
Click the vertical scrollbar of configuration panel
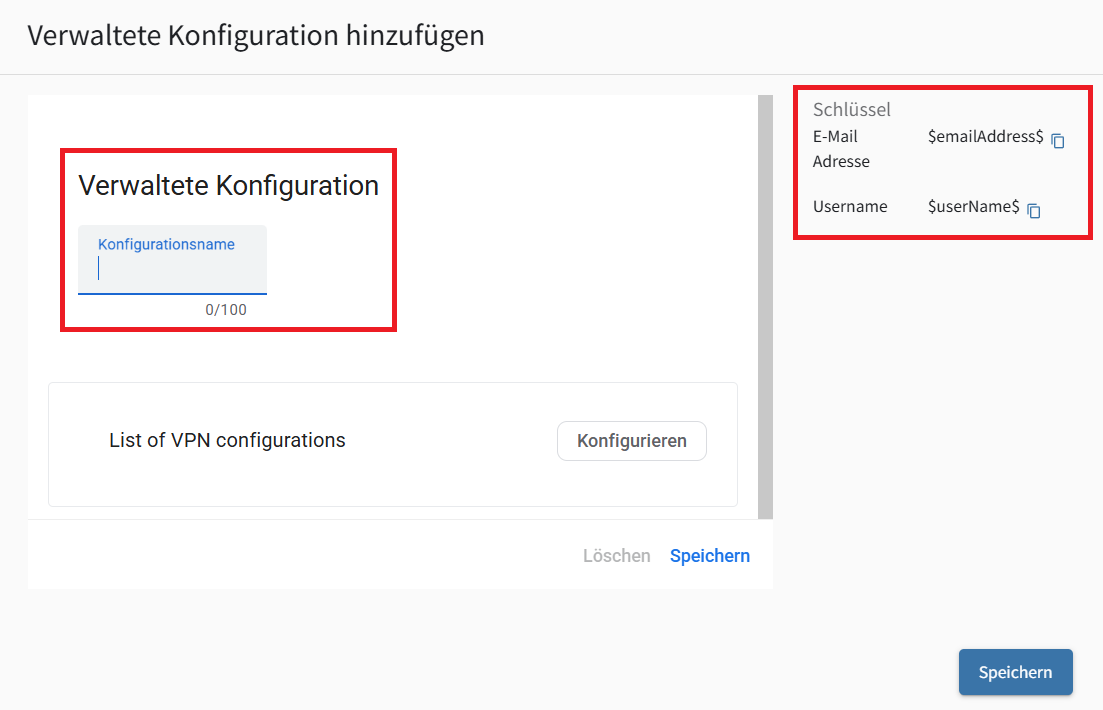(765, 307)
